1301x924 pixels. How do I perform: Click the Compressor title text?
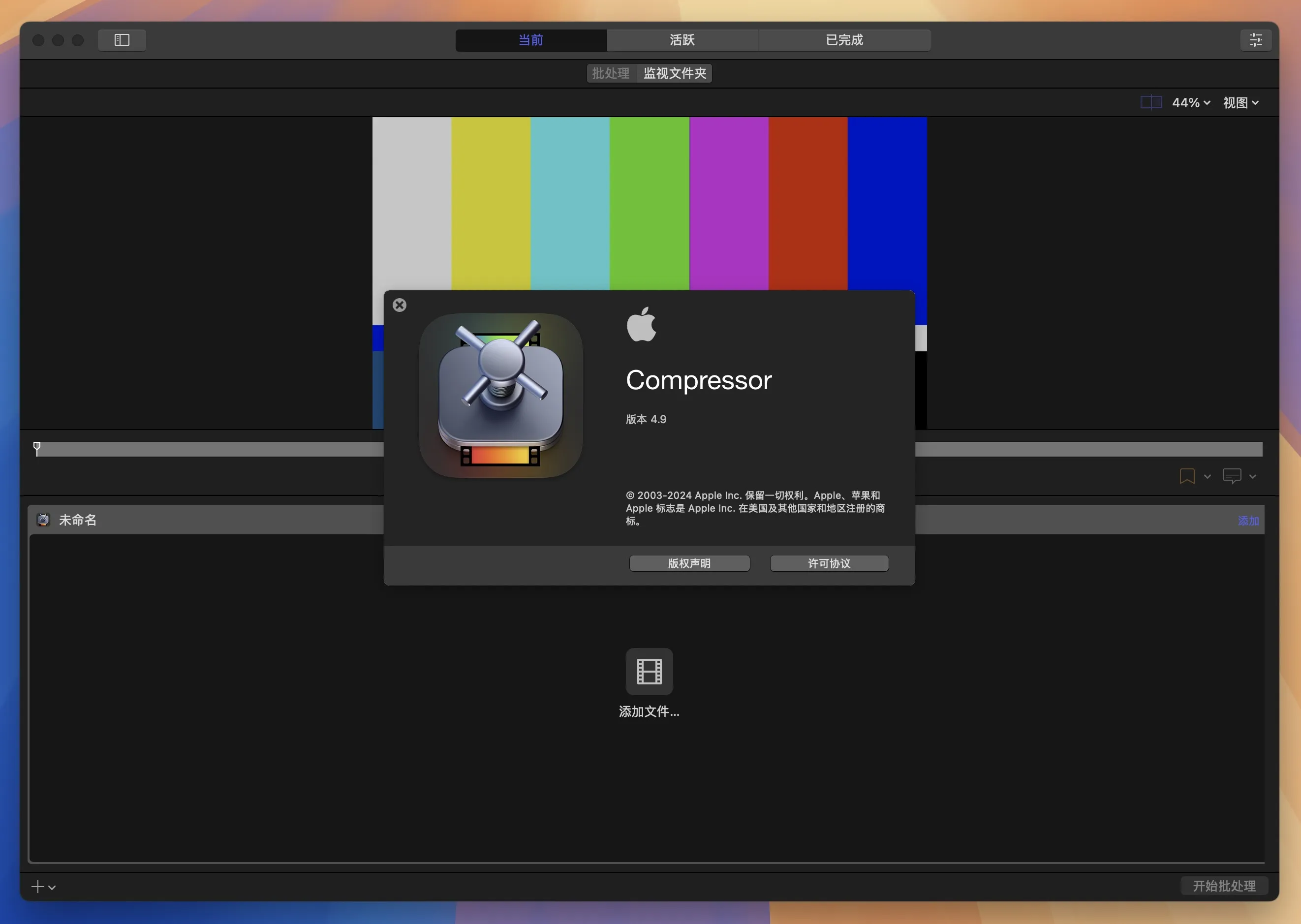tap(699, 380)
